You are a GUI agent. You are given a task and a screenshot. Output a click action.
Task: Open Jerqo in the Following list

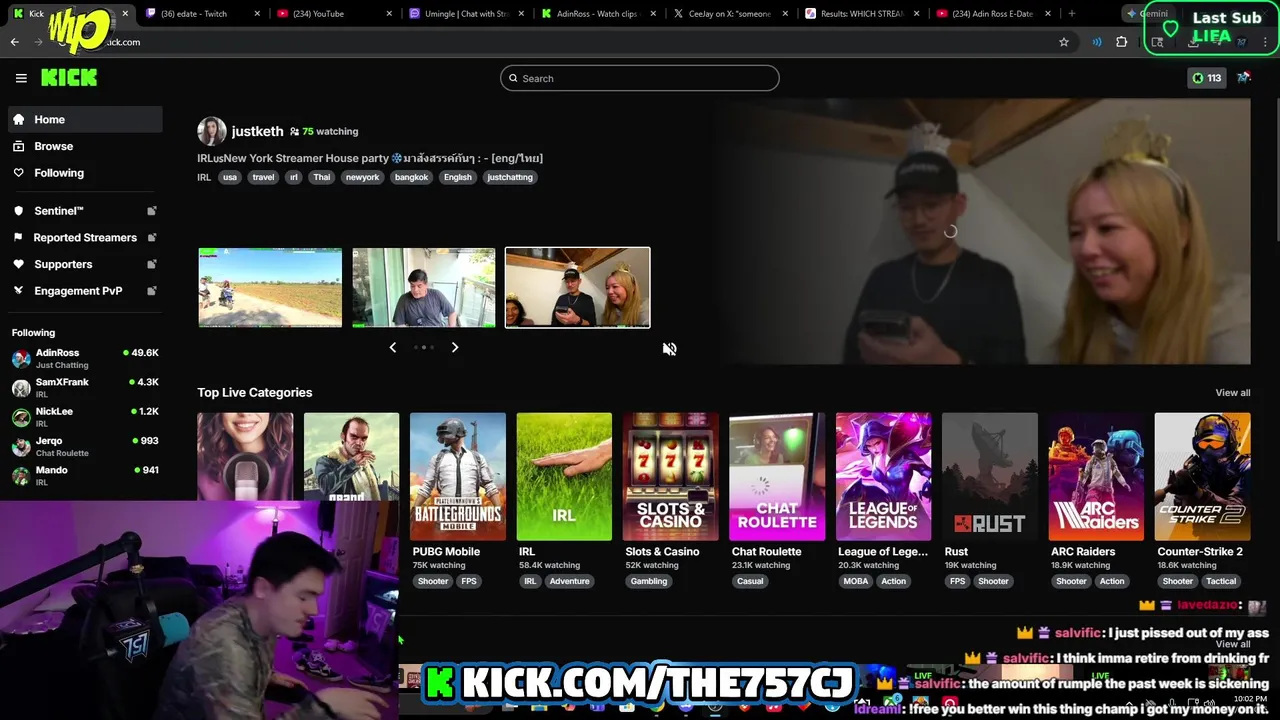tap(85, 446)
